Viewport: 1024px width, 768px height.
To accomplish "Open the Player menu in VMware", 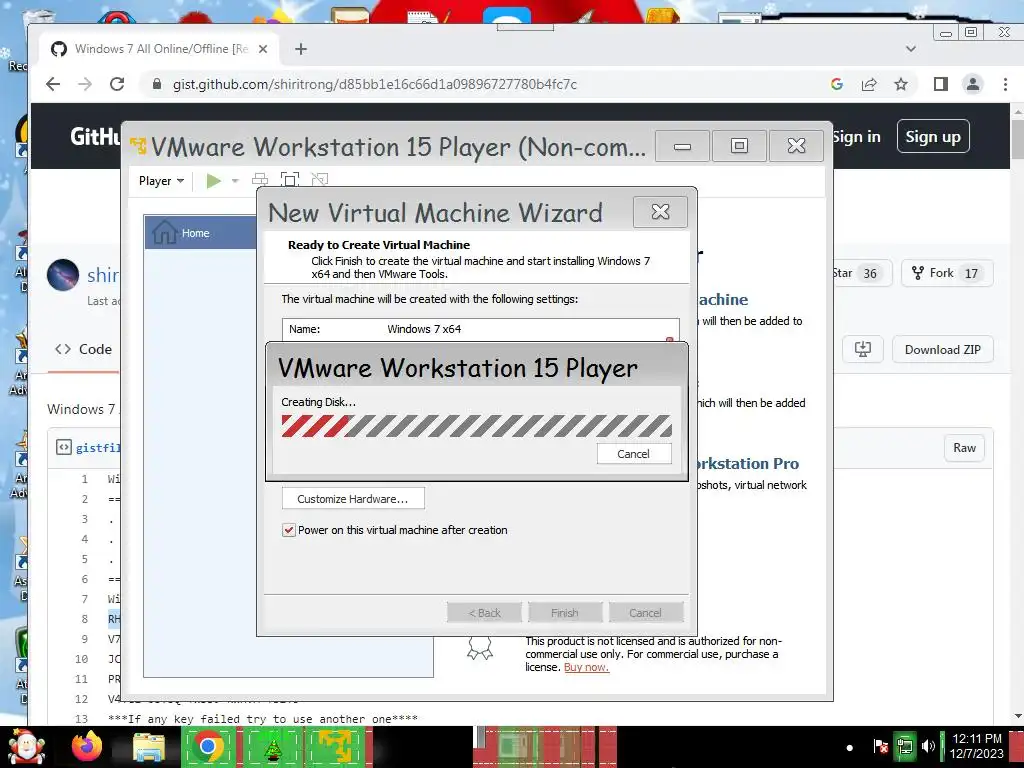I will 161,181.
